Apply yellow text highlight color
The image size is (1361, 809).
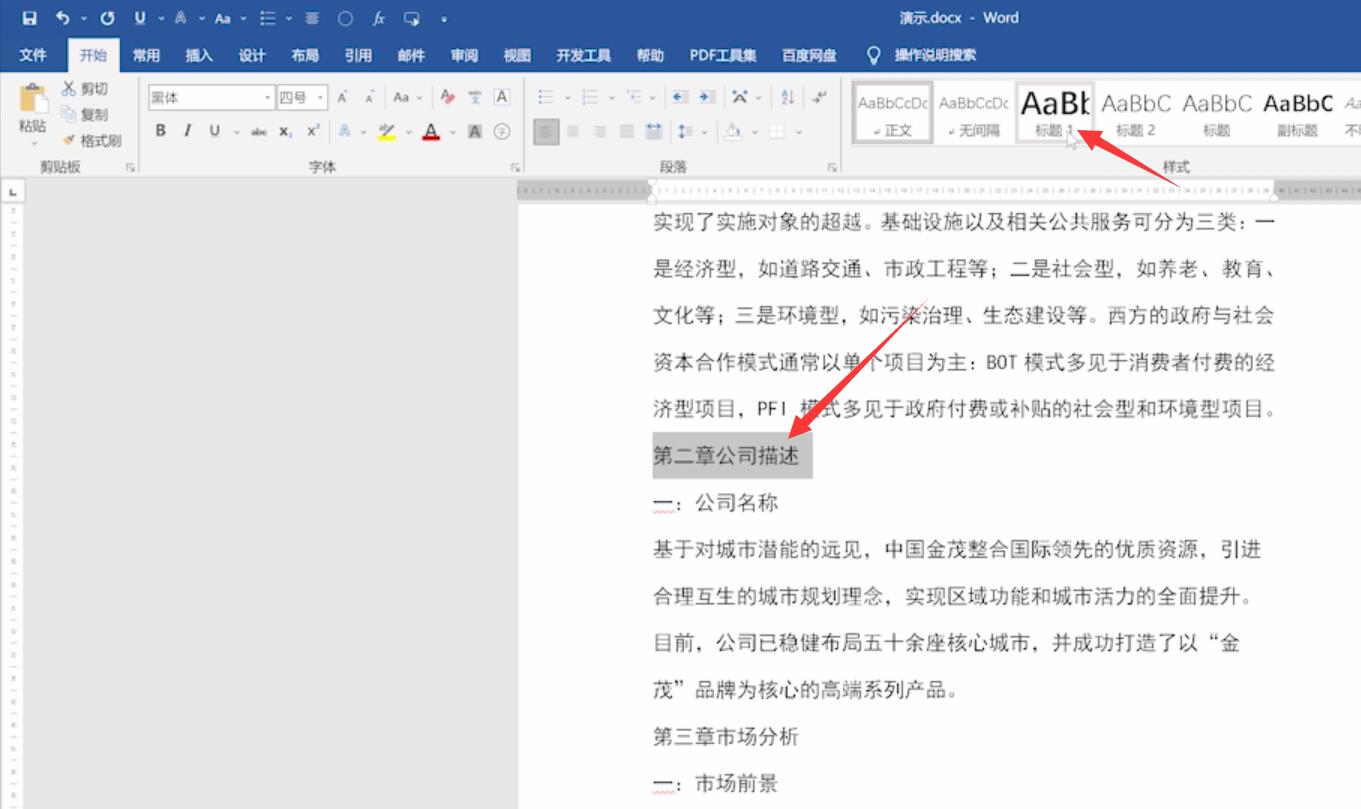[387, 131]
